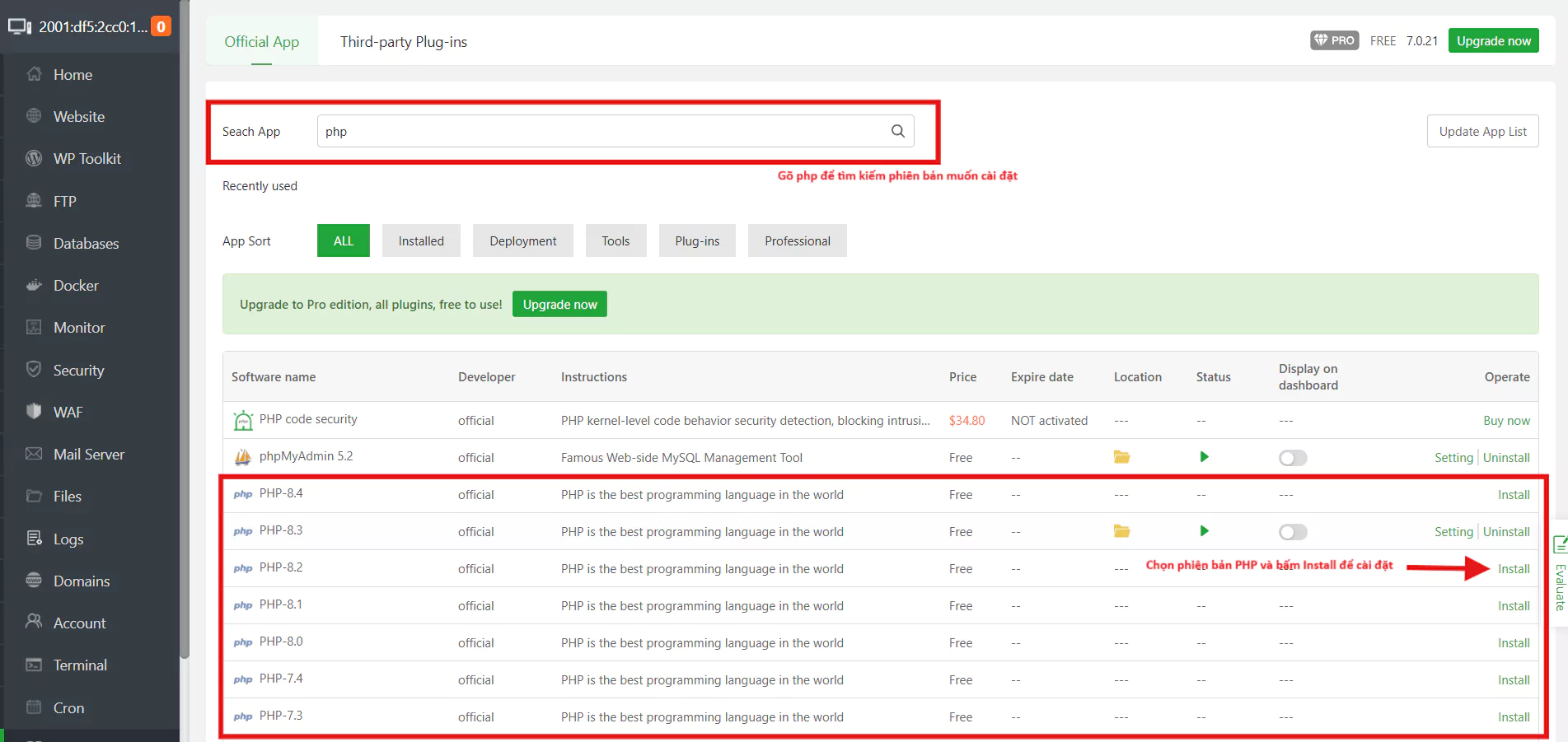The width and height of the screenshot is (1568, 742).
Task: Click the Cron calendar icon
Action: pos(34,707)
